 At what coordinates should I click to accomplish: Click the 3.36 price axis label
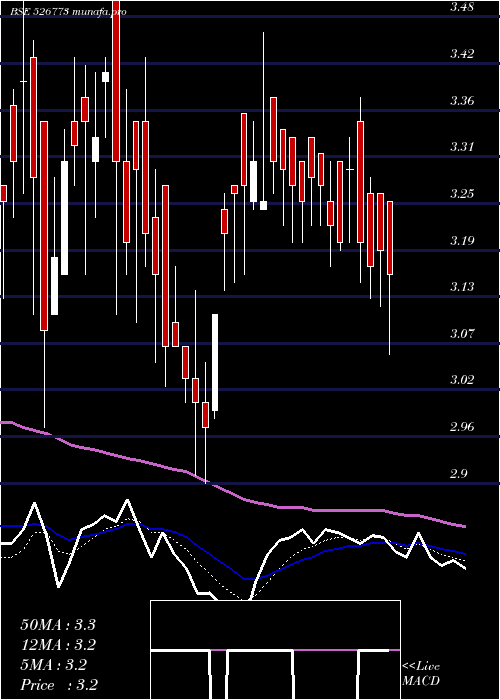[x=462, y=101]
